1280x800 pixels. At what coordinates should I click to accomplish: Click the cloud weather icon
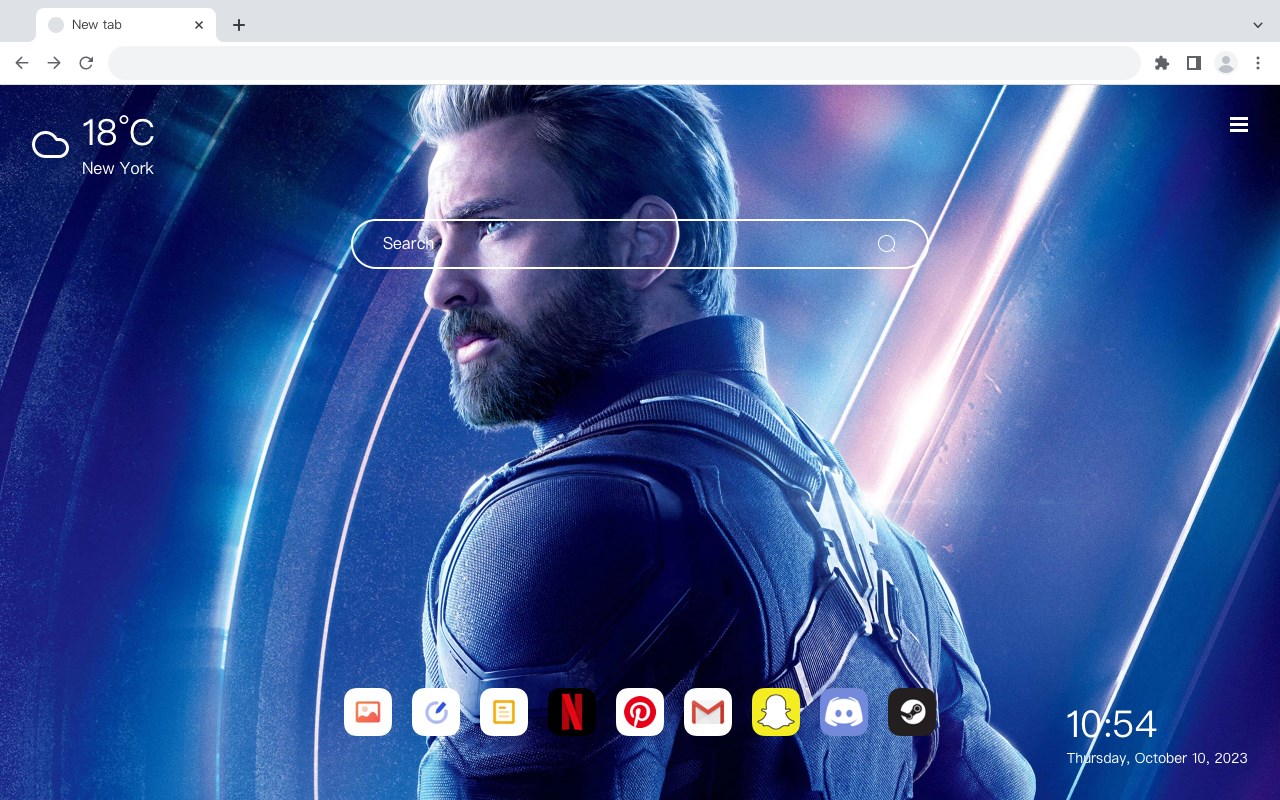point(50,145)
